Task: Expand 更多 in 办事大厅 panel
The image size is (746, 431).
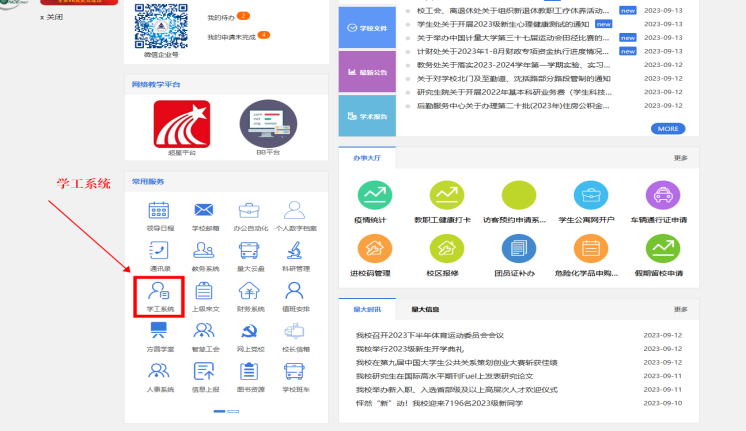Action: click(680, 158)
